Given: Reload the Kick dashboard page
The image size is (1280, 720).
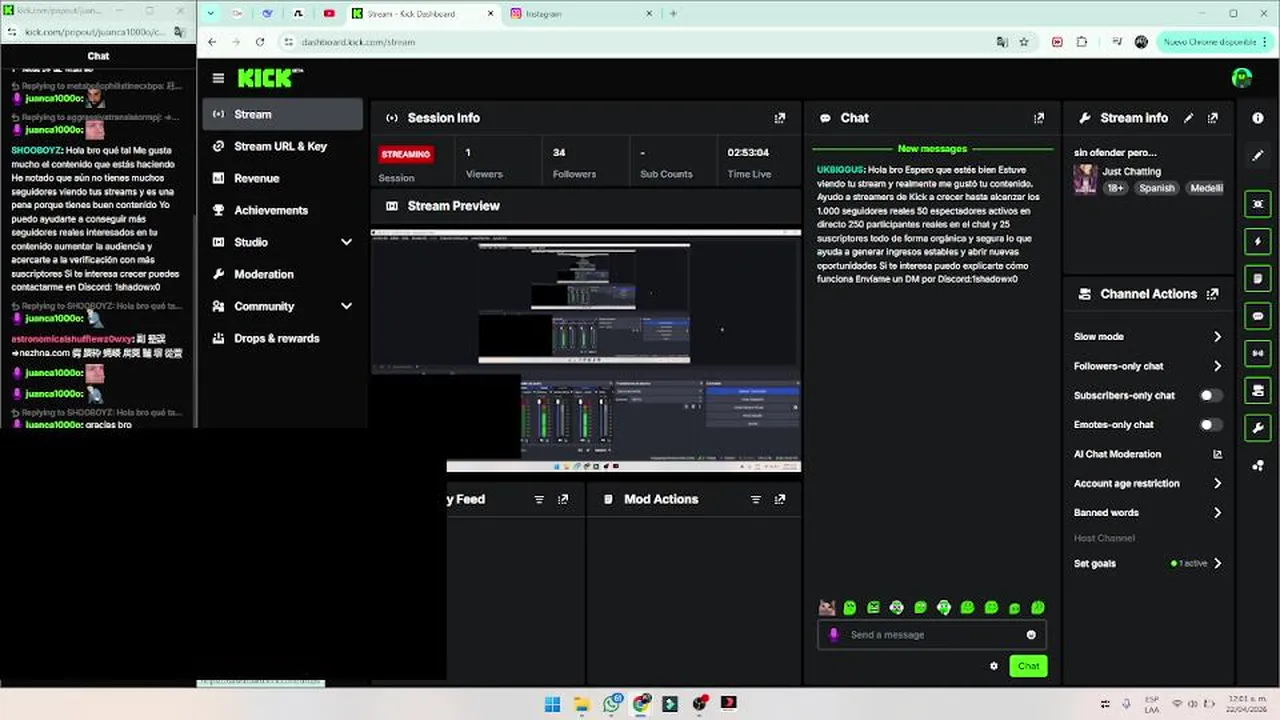Looking at the screenshot, I should pos(260,42).
